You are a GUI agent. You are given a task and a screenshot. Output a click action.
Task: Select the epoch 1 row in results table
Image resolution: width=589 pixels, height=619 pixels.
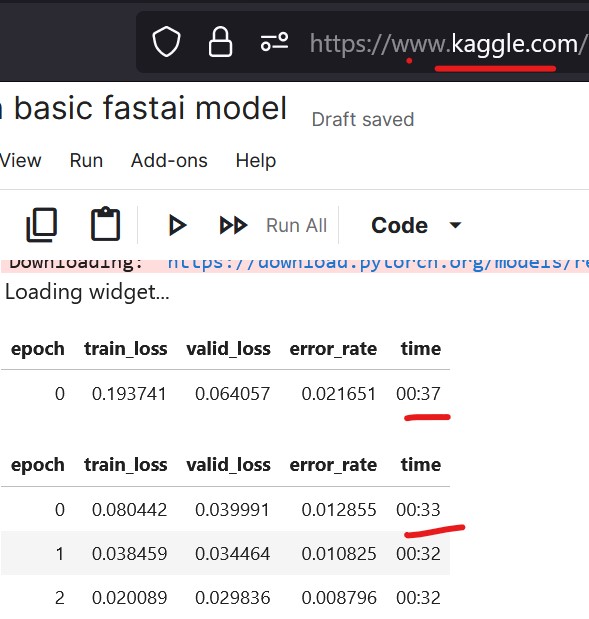click(225, 553)
